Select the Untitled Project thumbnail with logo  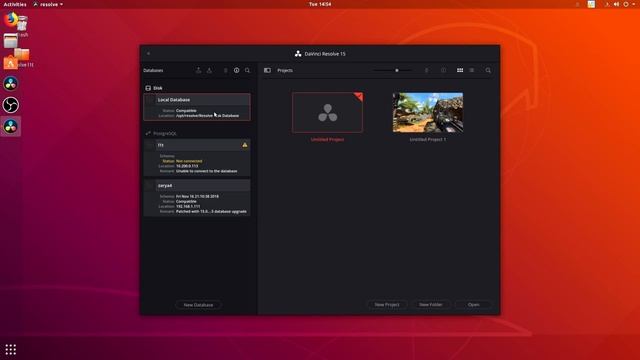click(x=327, y=112)
